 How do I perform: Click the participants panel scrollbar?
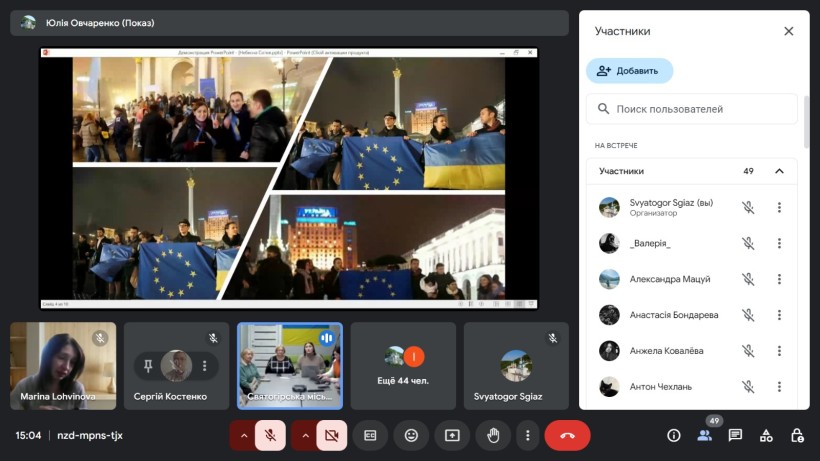click(x=806, y=122)
